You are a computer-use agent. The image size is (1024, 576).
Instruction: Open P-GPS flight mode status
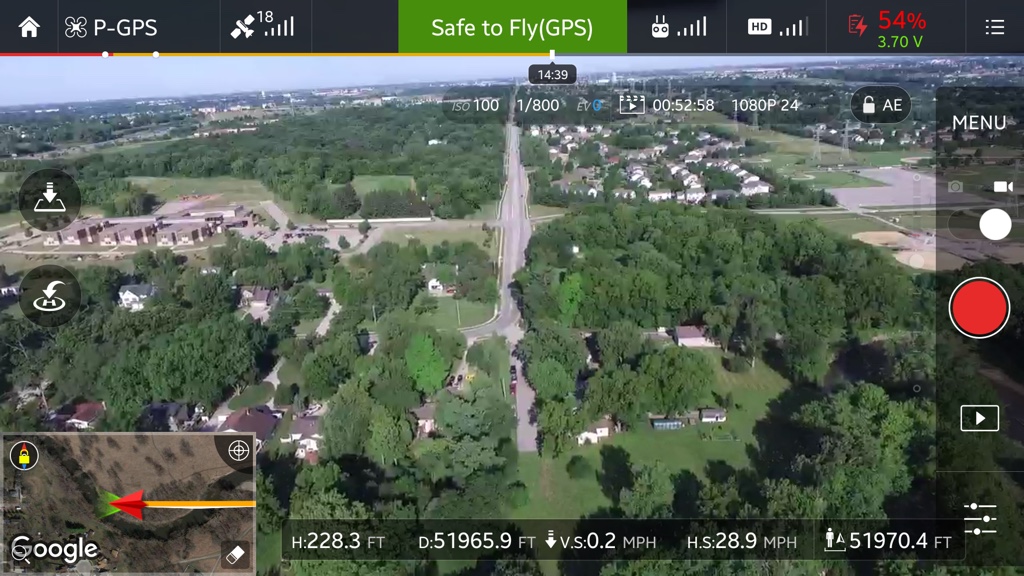[x=111, y=27]
